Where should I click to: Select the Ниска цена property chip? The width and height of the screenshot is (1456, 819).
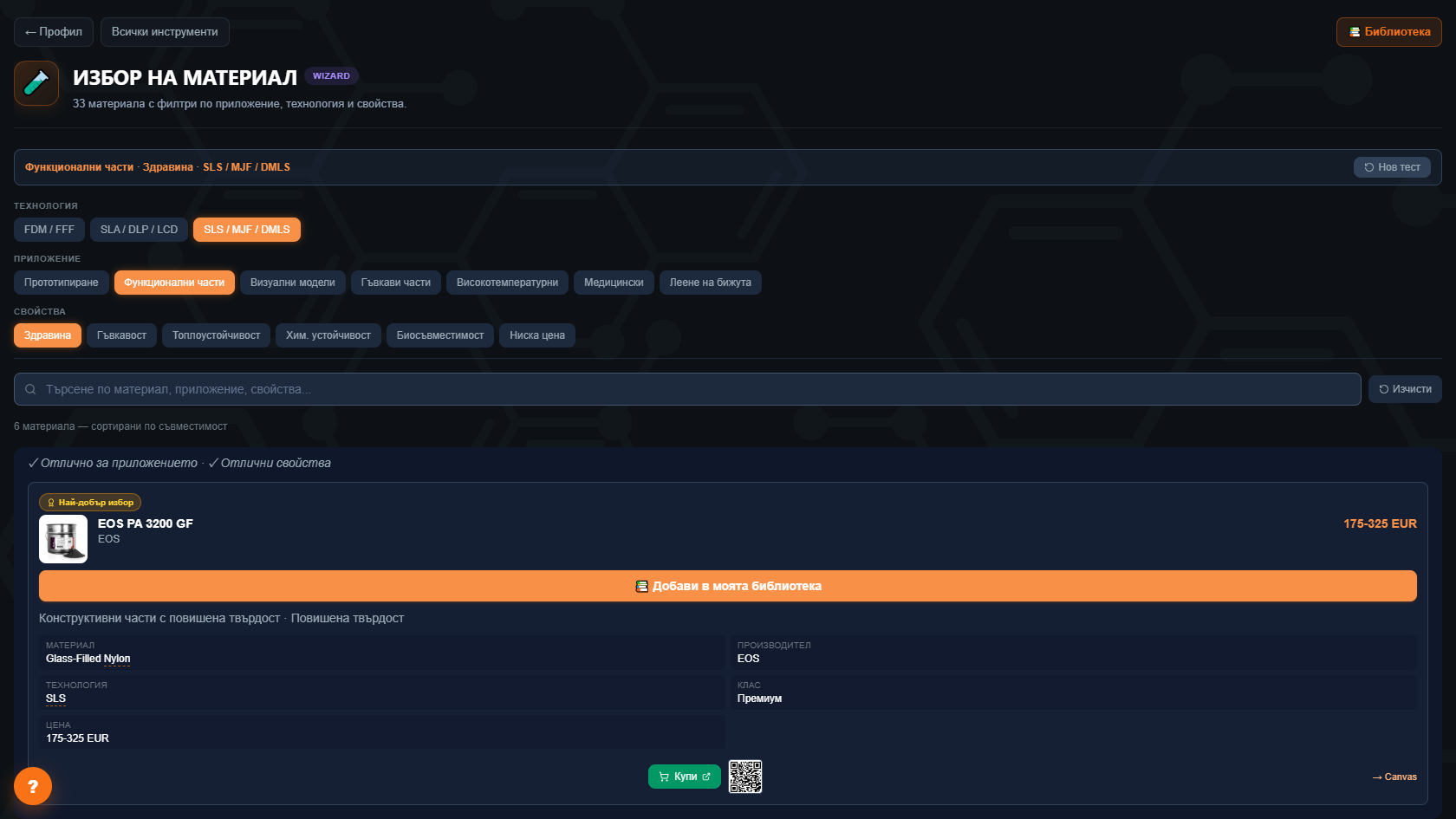[537, 335]
